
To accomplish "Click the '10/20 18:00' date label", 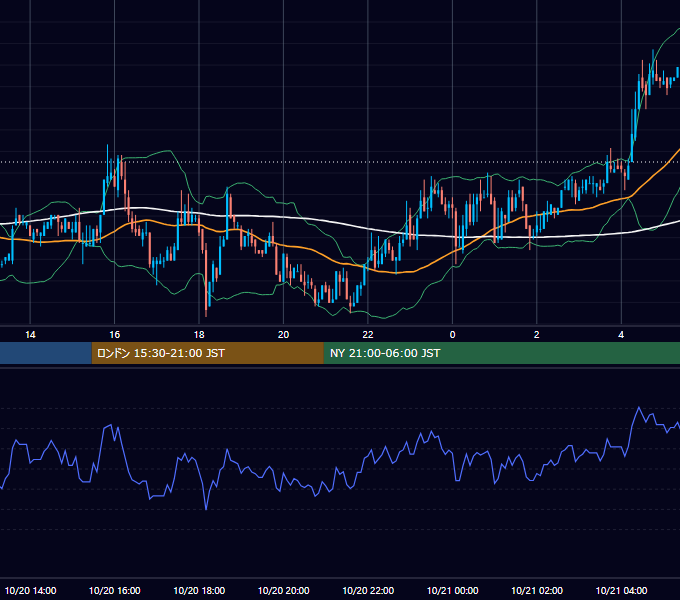I will pos(199,590).
